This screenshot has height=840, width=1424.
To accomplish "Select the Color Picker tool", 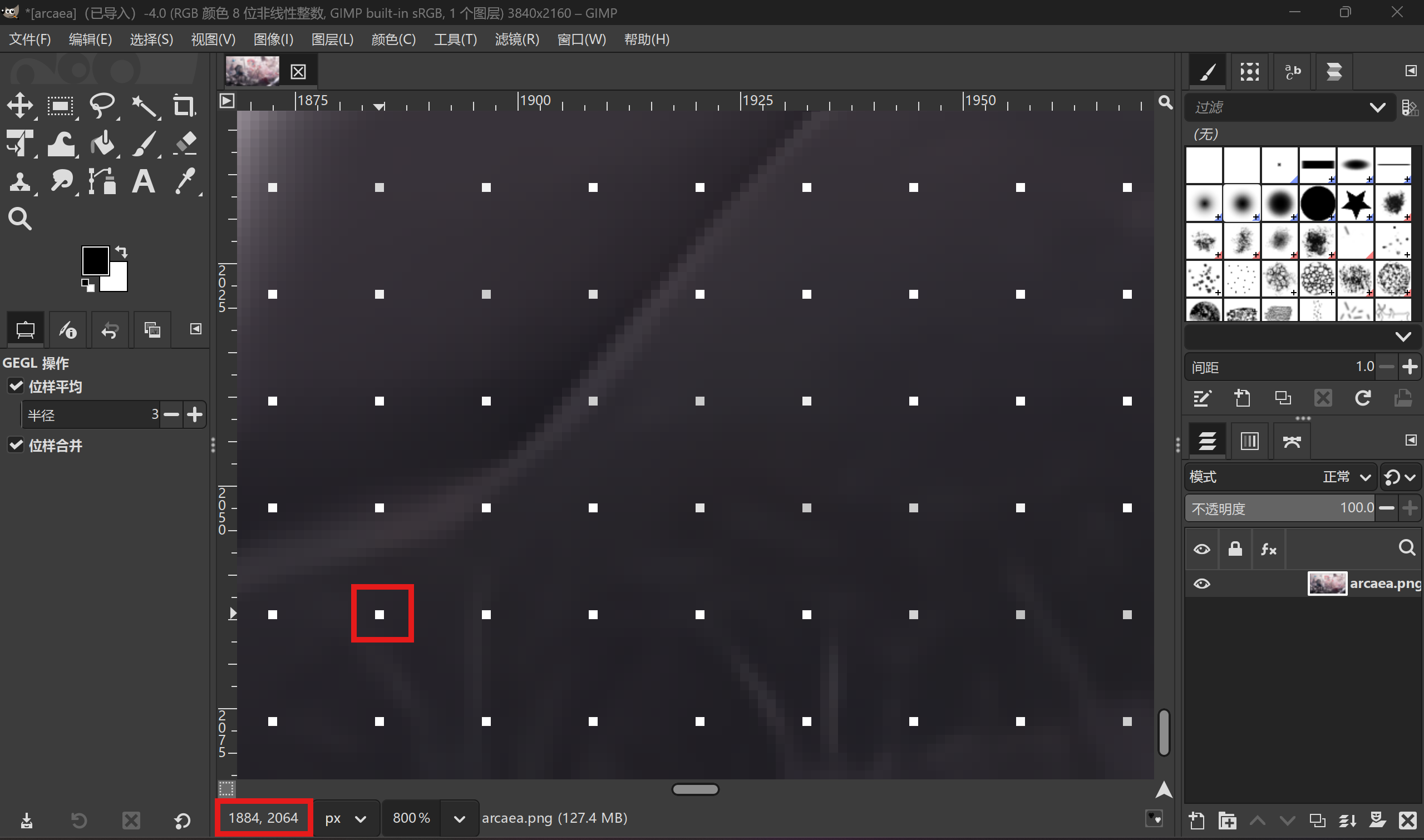I will (x=185, y=182).
